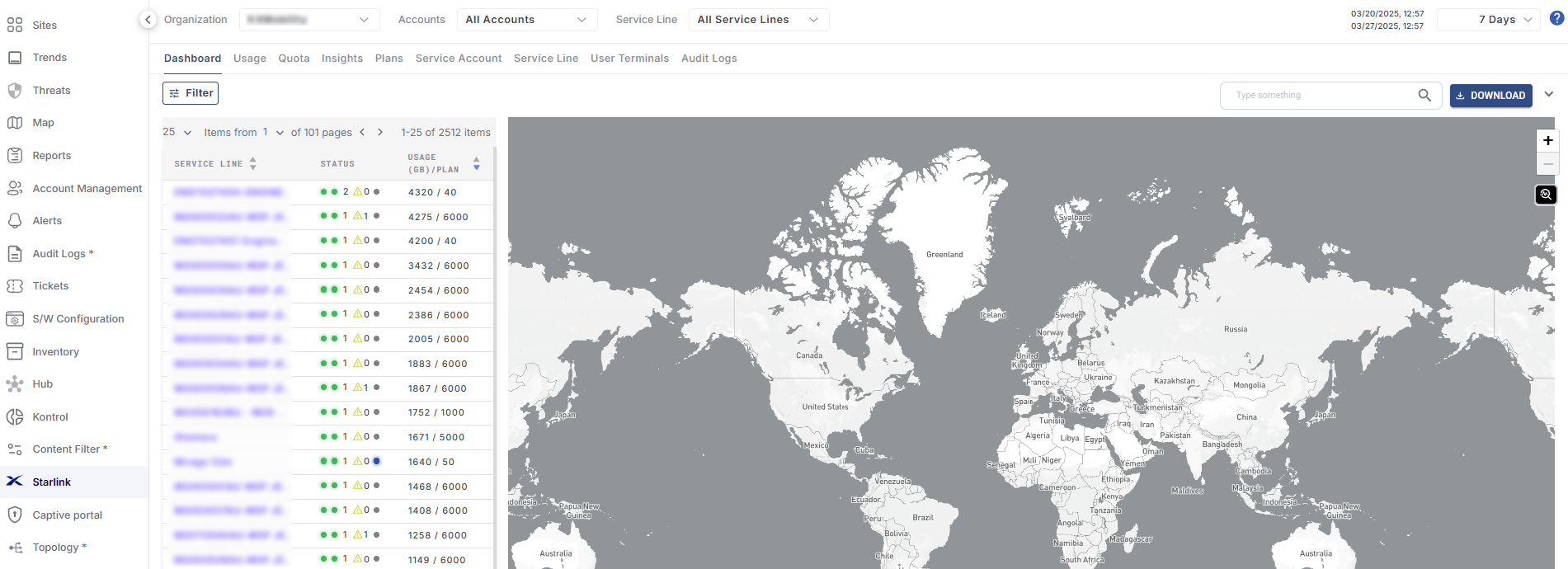
Task: Open Starlink from the sidebar
Action: [x=51, y=482]
